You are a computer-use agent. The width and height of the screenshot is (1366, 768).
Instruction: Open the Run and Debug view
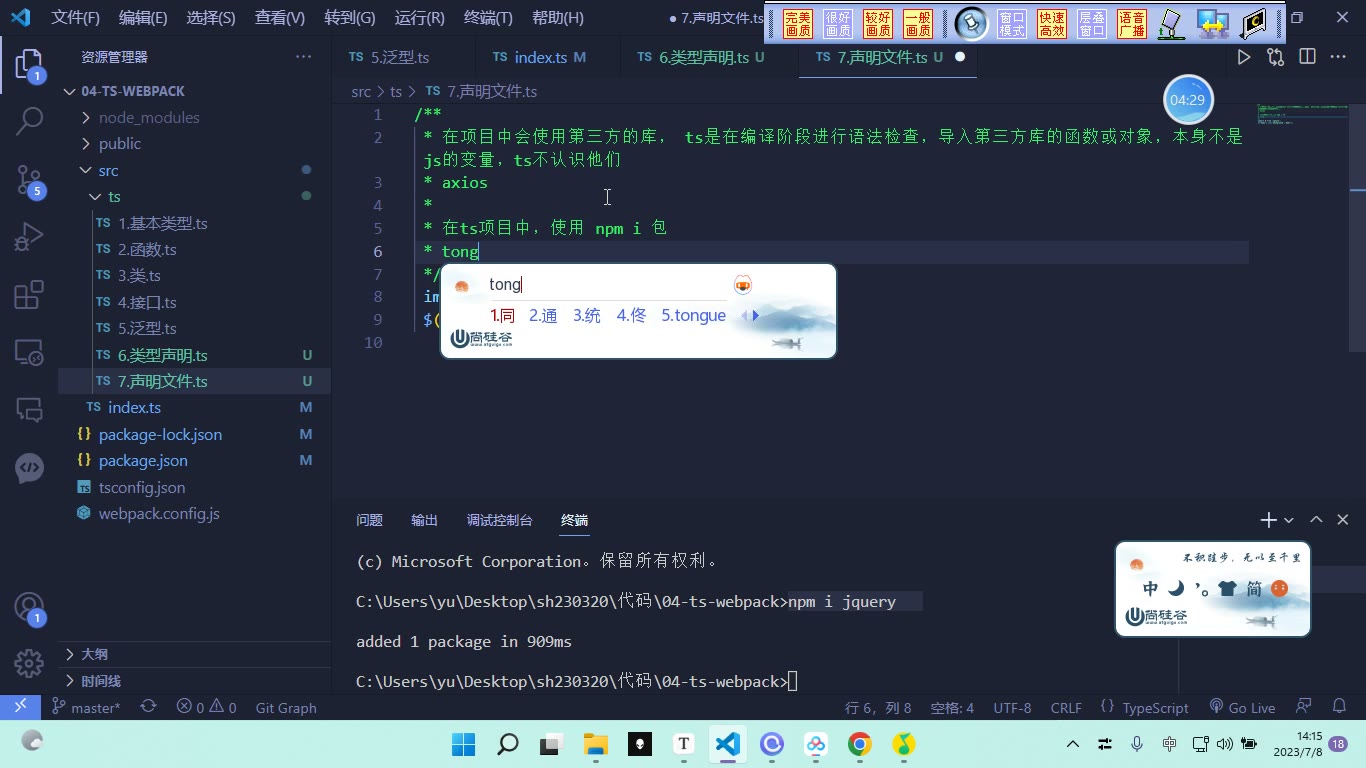(x=29, y=237)
